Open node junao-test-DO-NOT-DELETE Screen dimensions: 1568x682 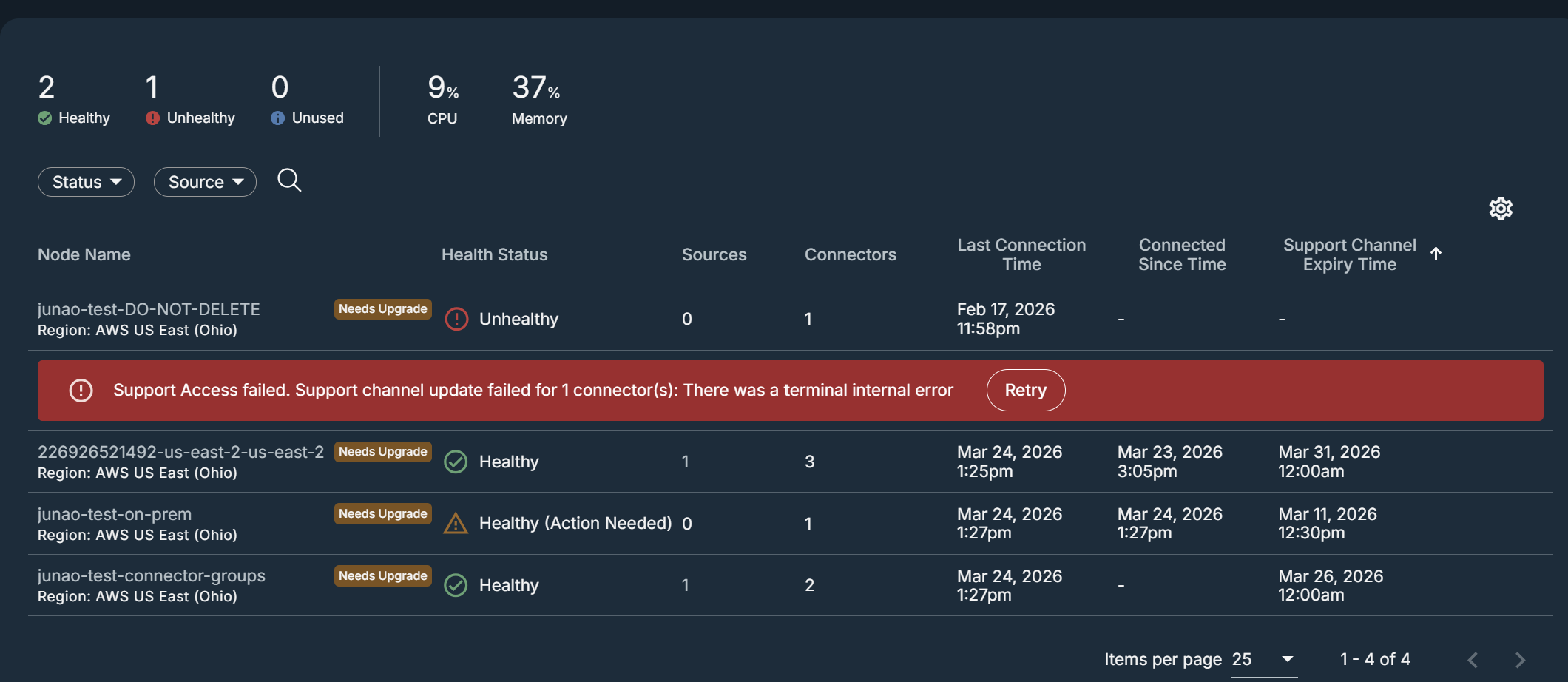149,309
